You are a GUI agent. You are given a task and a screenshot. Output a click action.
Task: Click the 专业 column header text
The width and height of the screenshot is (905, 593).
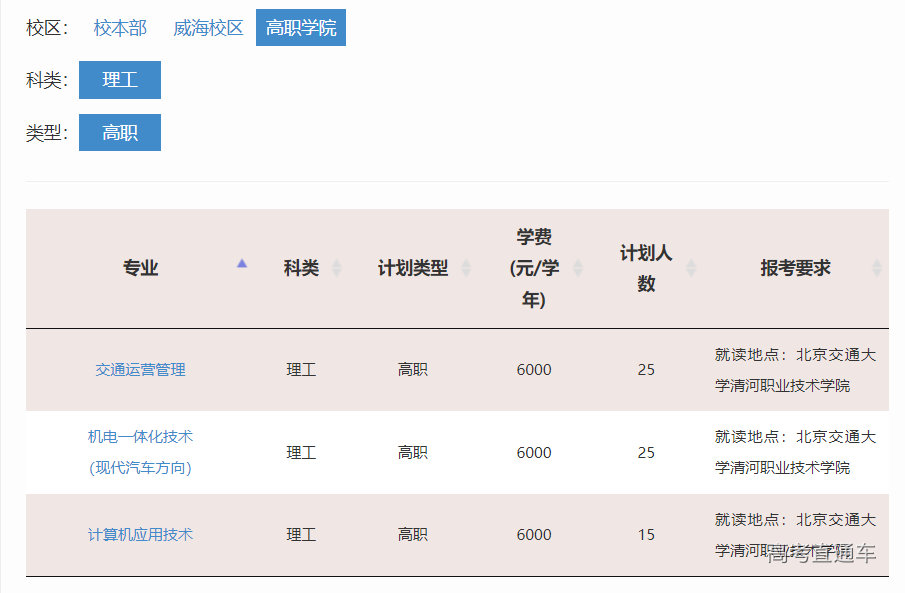click(140, 268)
